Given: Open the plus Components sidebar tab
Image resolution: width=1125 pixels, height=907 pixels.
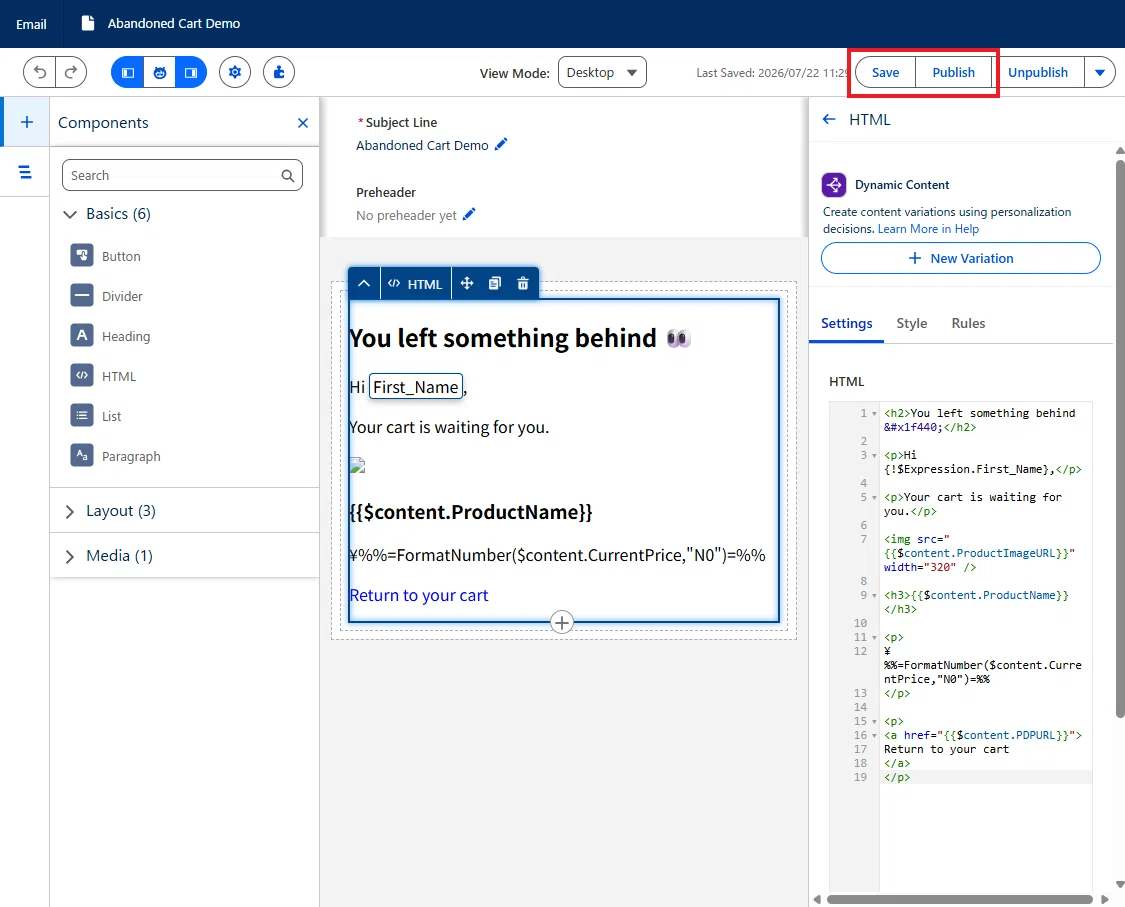Looking at the screenshot, I should [x=27, y=122].
